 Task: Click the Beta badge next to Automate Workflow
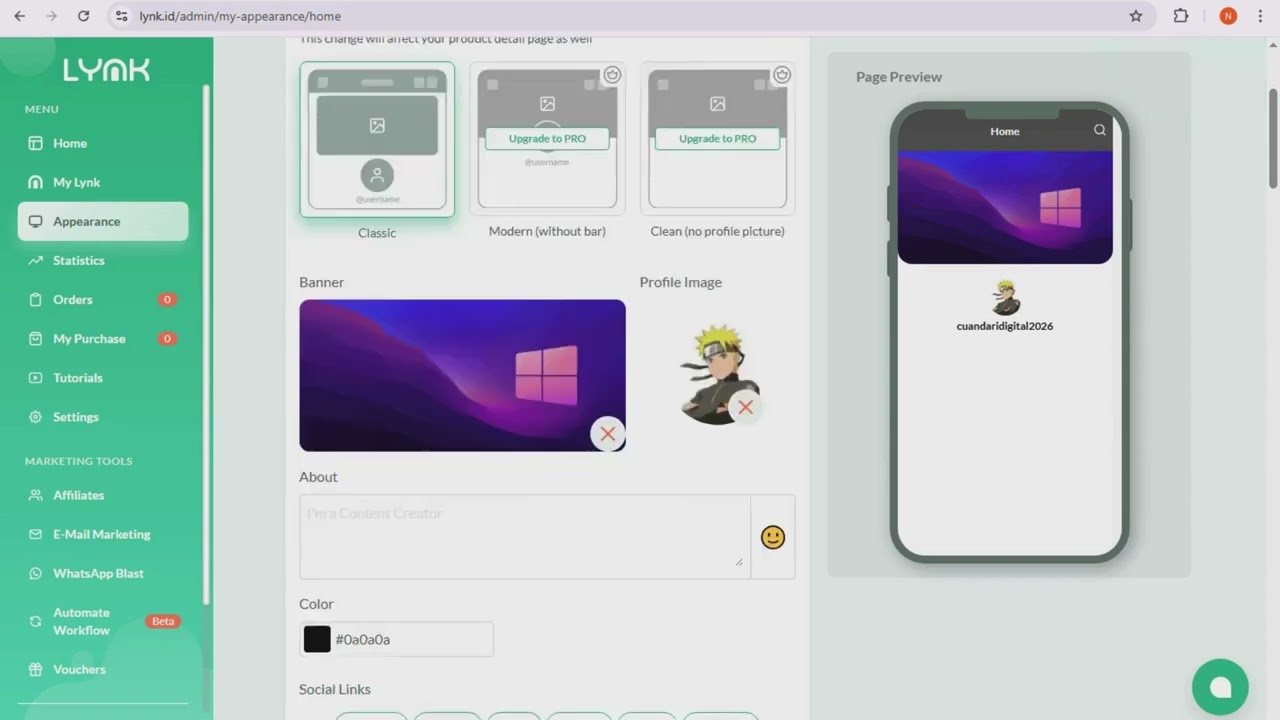pos(163,621)
